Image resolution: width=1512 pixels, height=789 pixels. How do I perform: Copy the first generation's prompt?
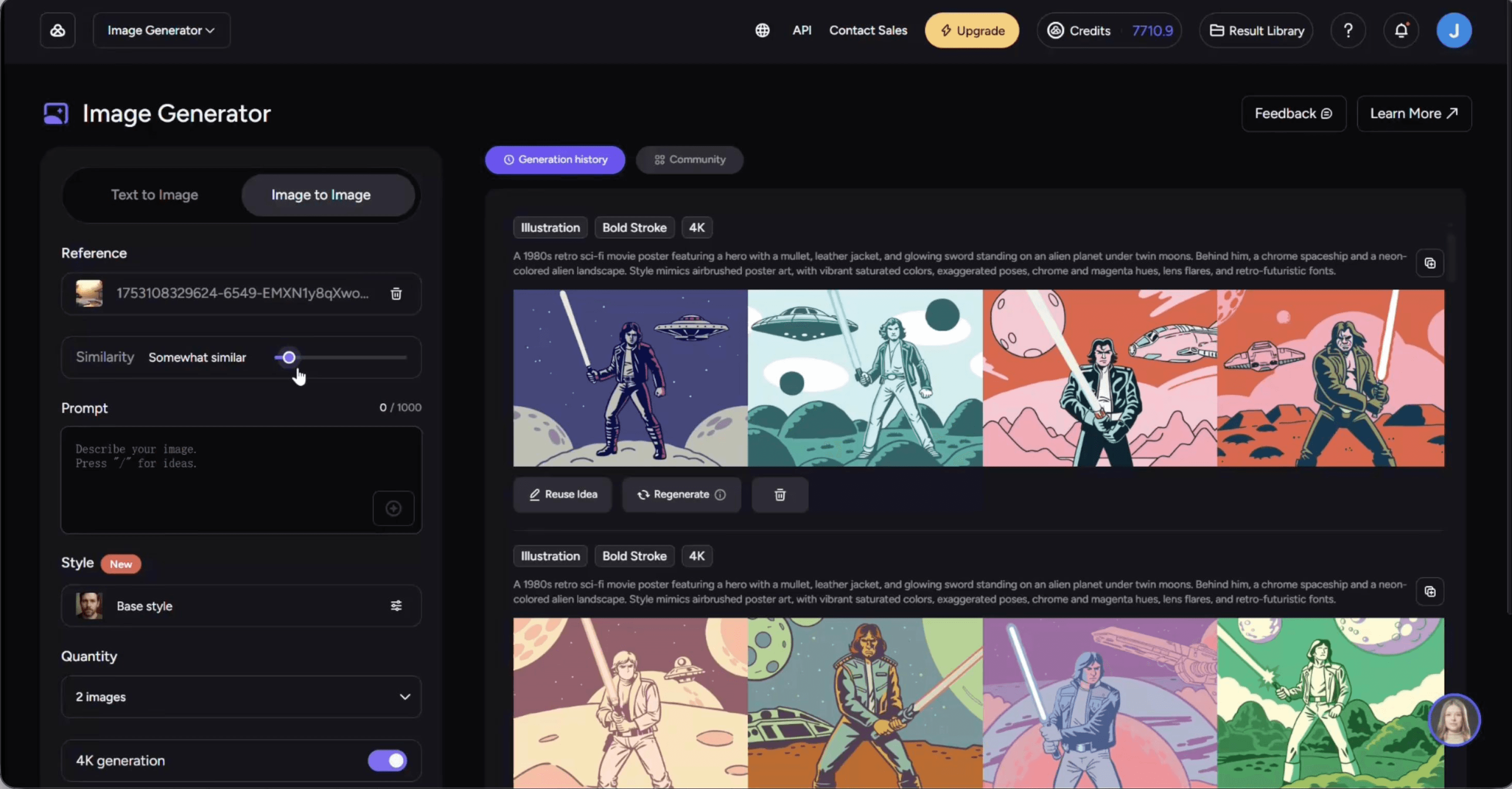1430,263
